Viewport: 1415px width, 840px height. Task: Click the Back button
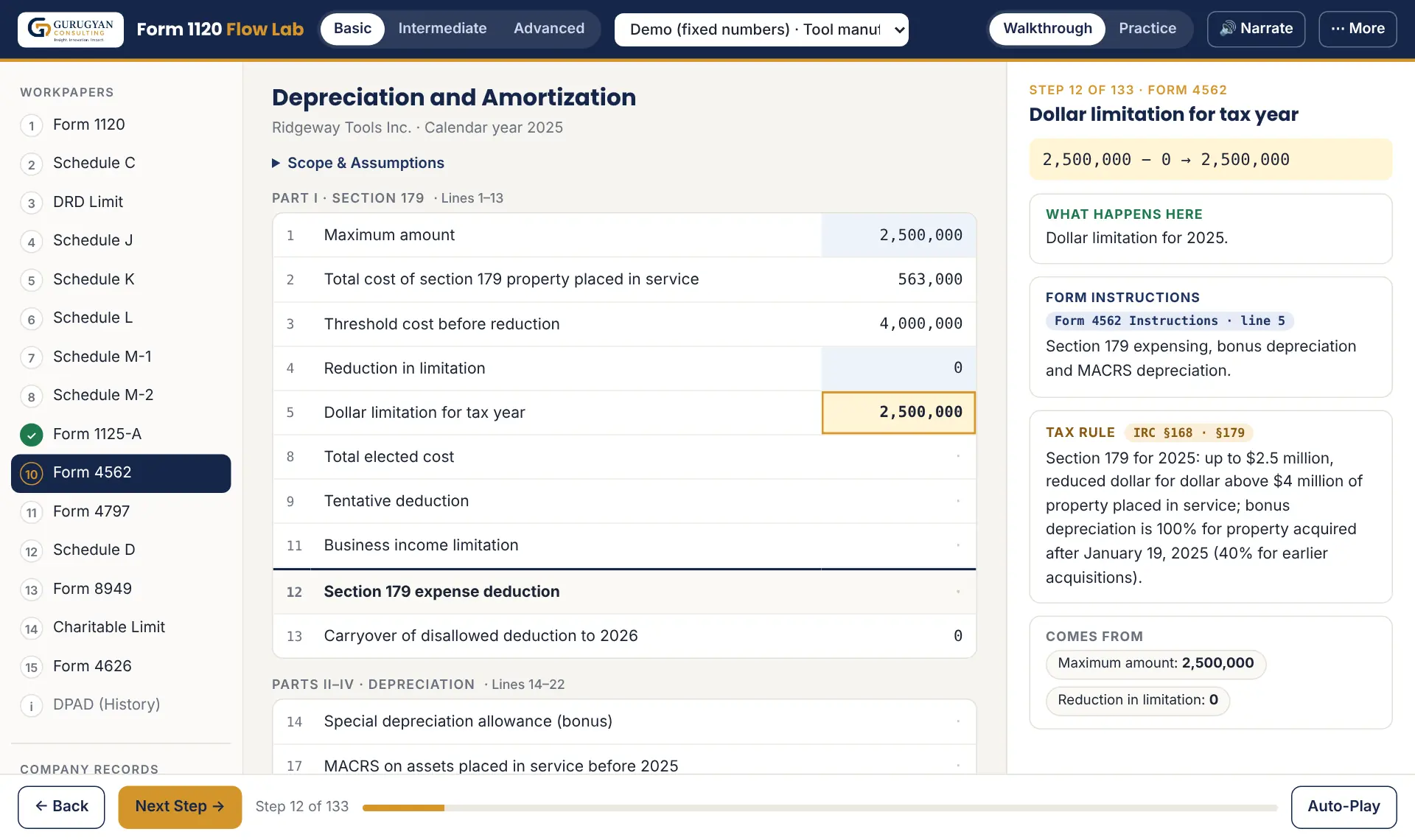(x=61, y=807)
